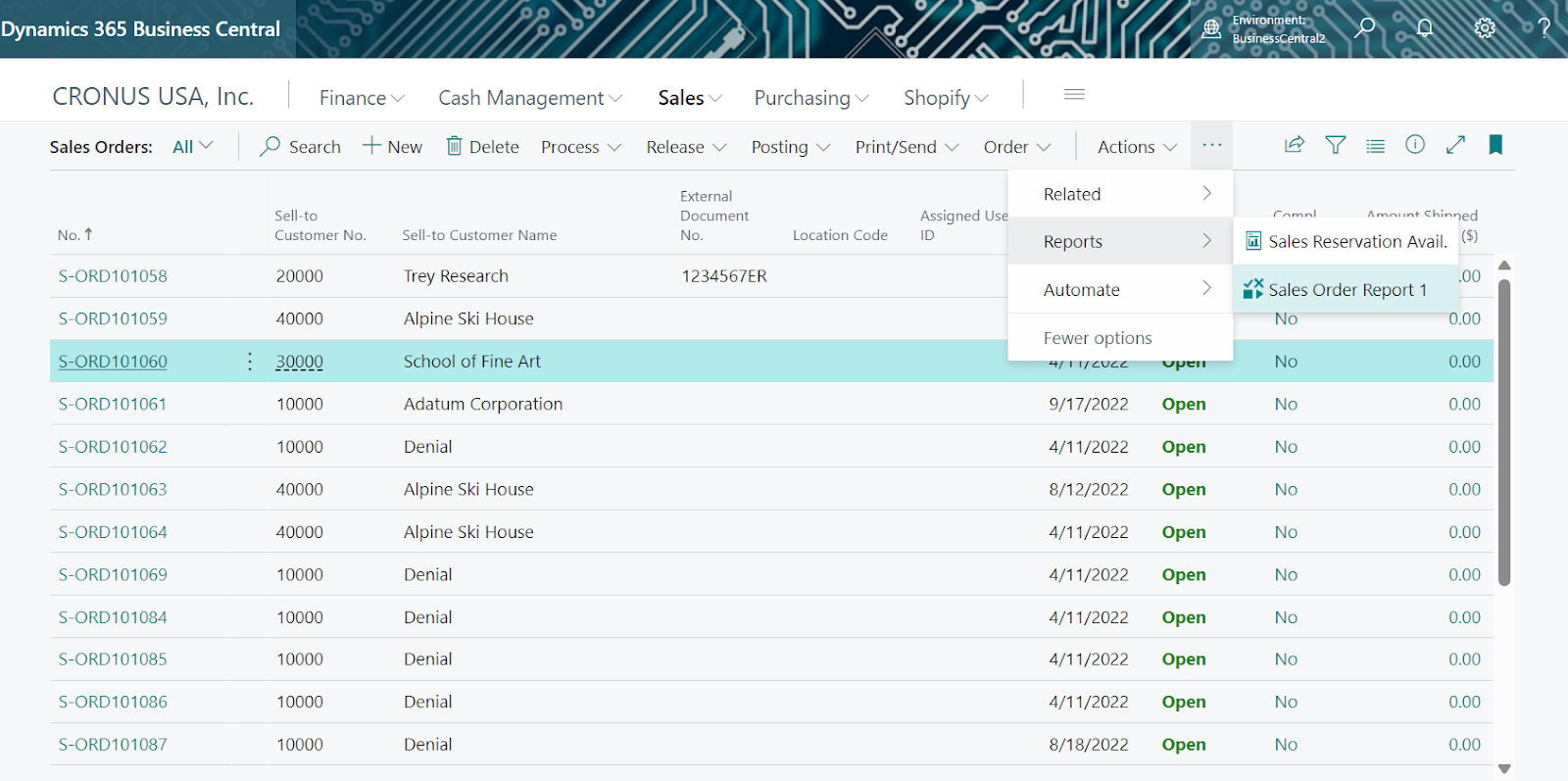Switch layout with the list view icon

[1376, 146]
